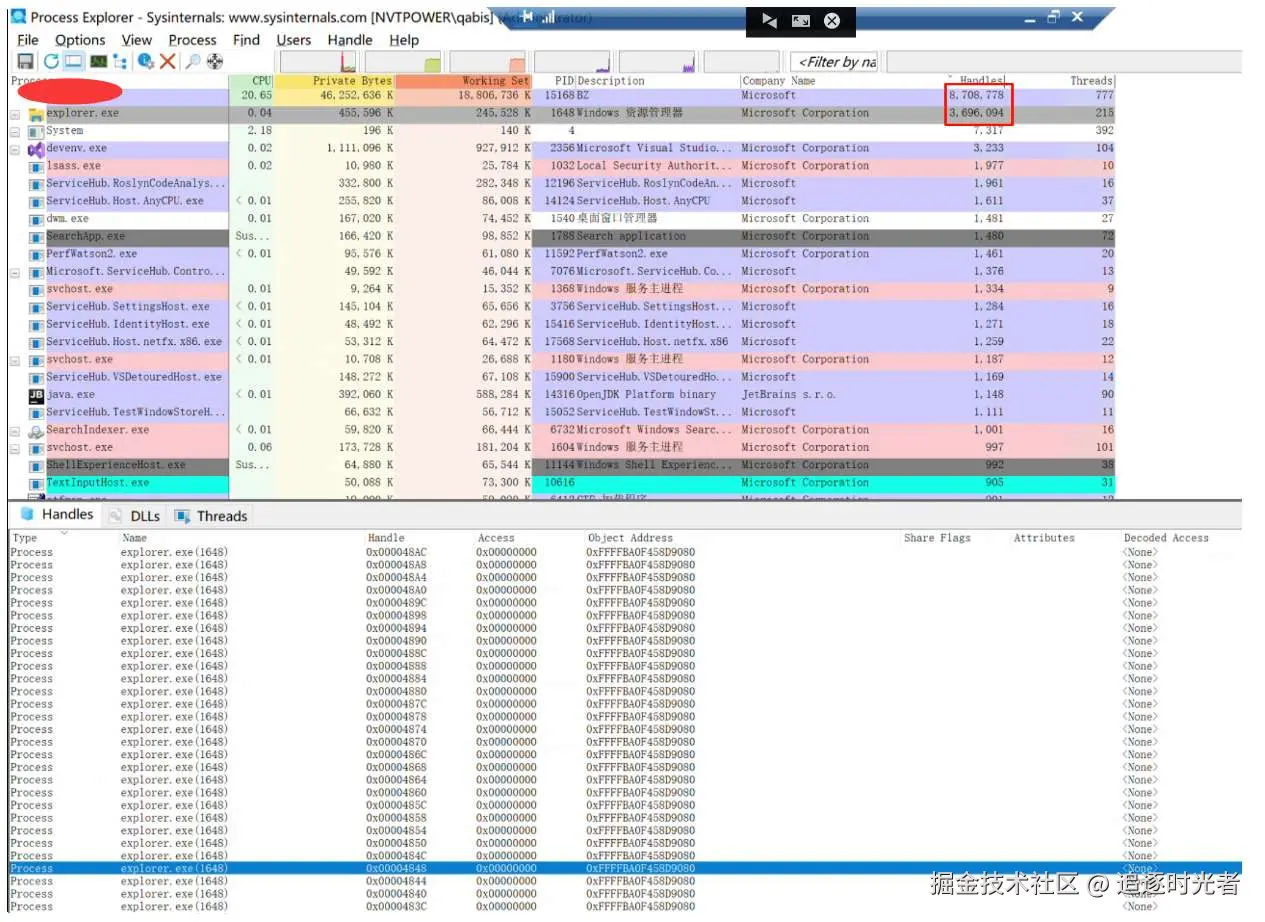Click the first toolbar mini graph with red line
The width and height of the screenshot is (1265, 922).
point(317,62)
